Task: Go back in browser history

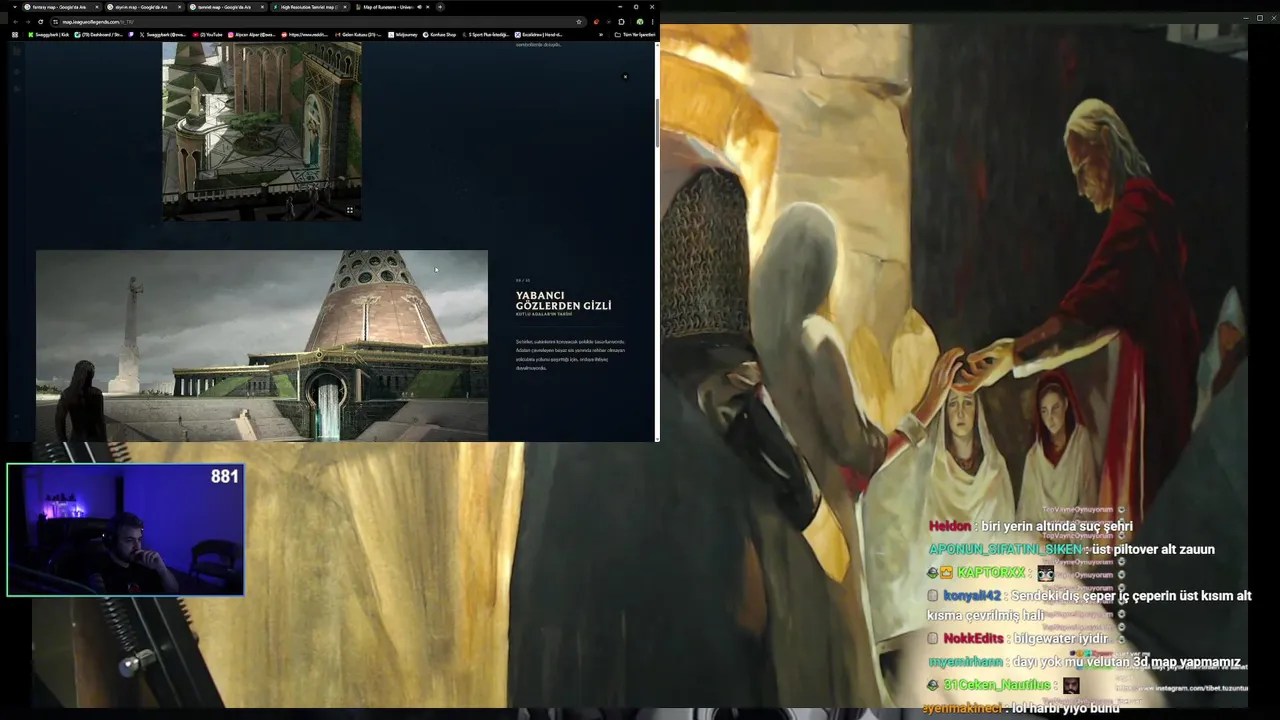Action: tap(15, 22)
